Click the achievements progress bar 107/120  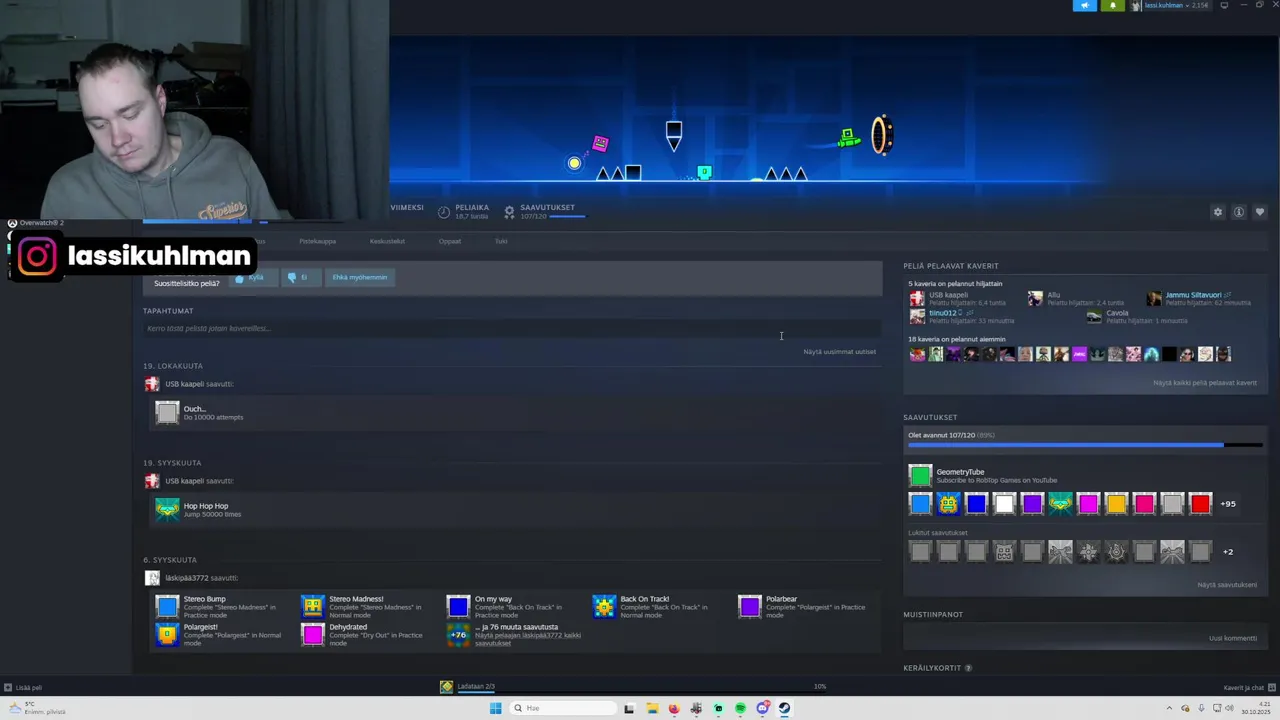click(x=1085, y=445)
